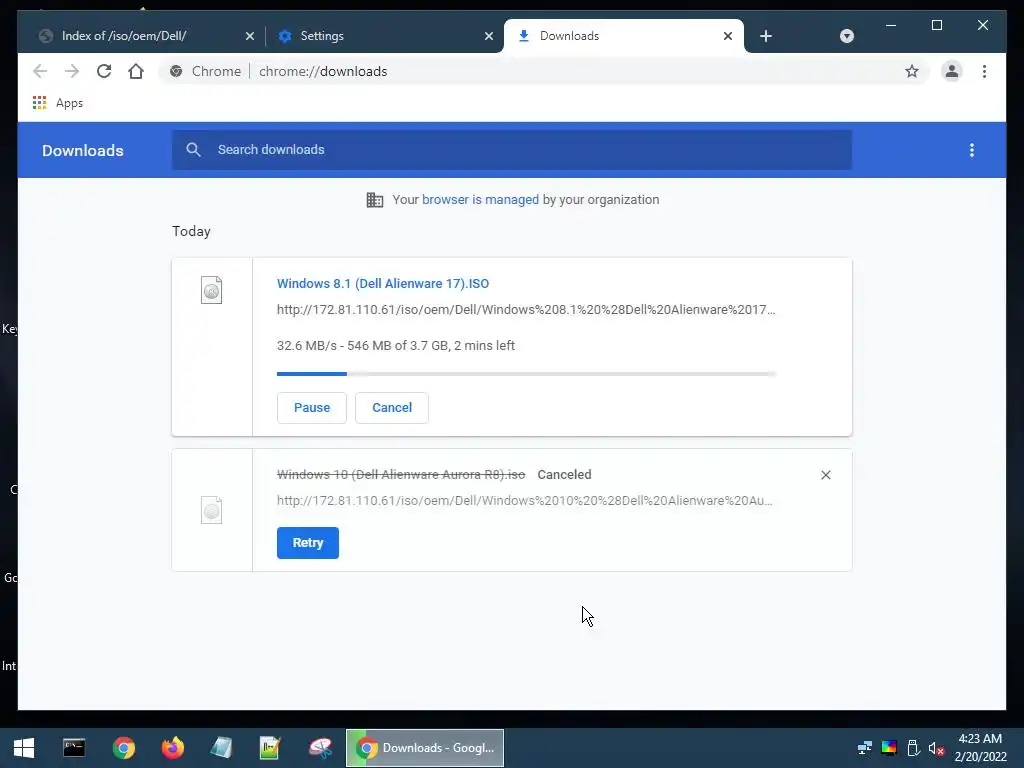Screen dimensions: 1024x768
Task: Go back using the browser back arrow
Action: (40, 71)
